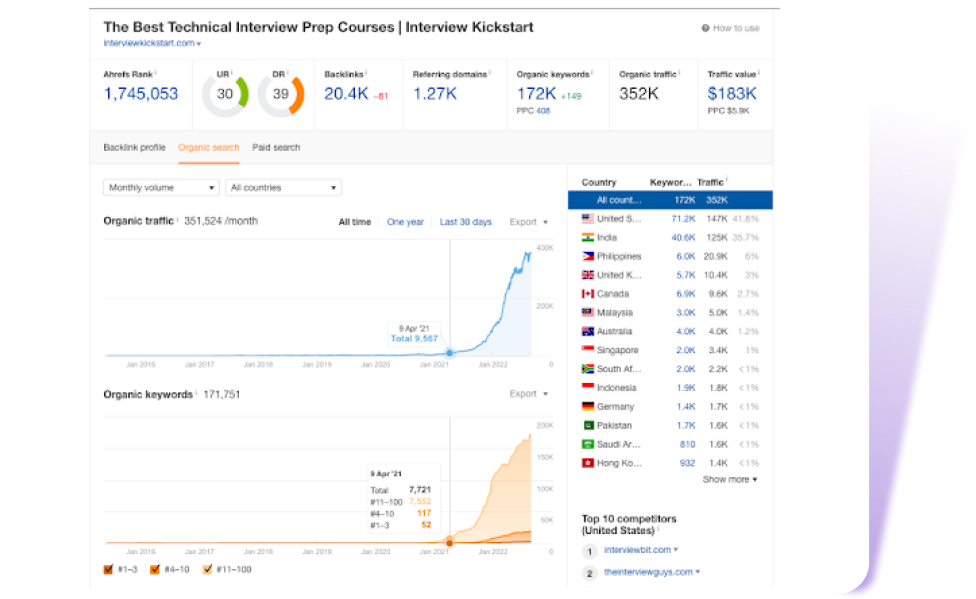Click the How to use help icon
976x599 pixels.
click(x=706, y=28)
